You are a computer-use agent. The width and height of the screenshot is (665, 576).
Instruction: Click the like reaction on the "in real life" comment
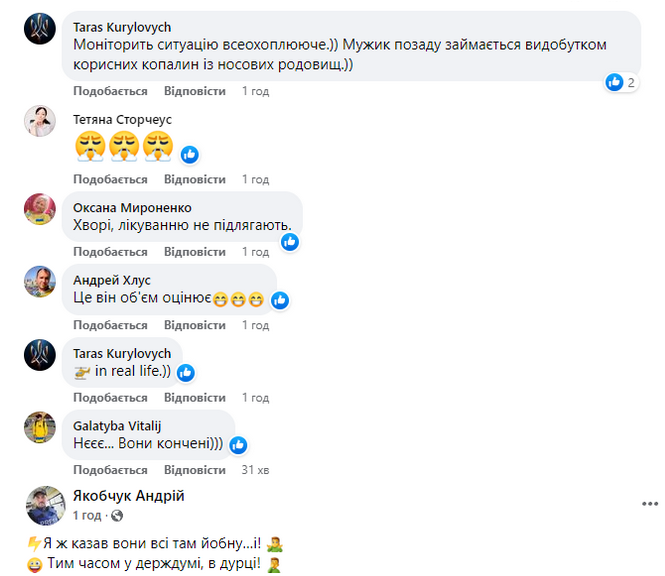pos(185,372)
